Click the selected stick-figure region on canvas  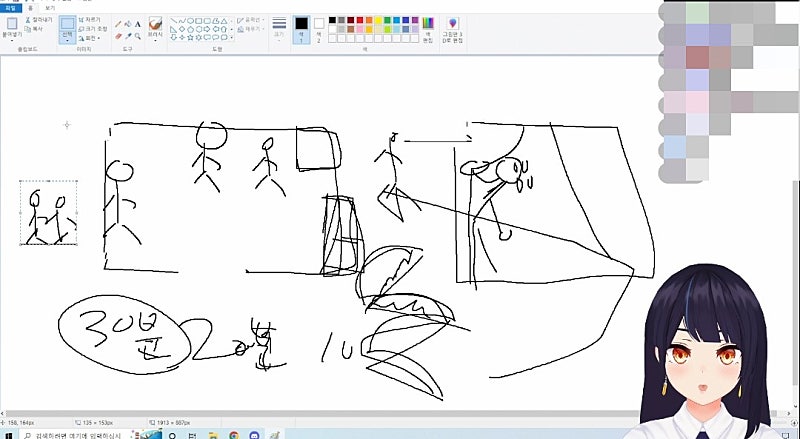[x=48, y=212]
